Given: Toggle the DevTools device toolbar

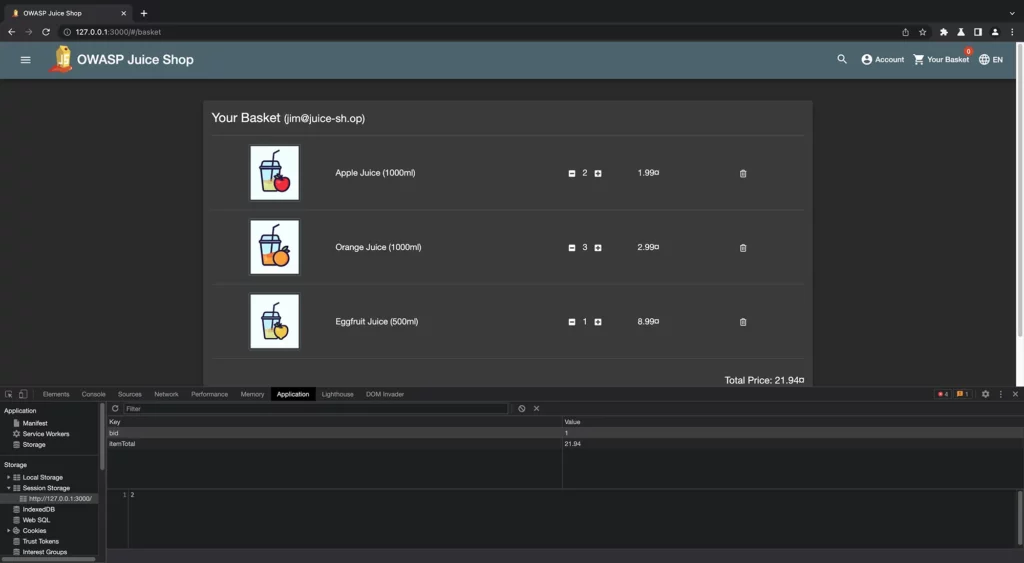Looking at the screenshot, I should 23,394.
